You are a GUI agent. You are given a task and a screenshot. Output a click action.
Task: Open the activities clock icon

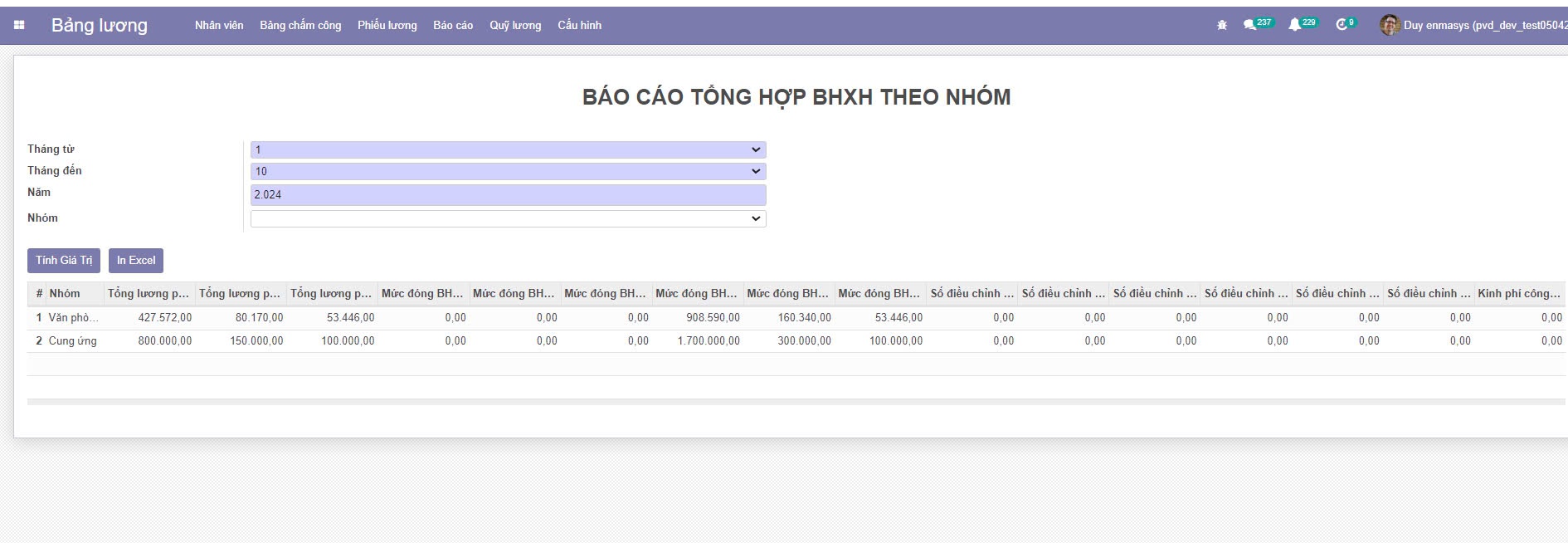1341,26
